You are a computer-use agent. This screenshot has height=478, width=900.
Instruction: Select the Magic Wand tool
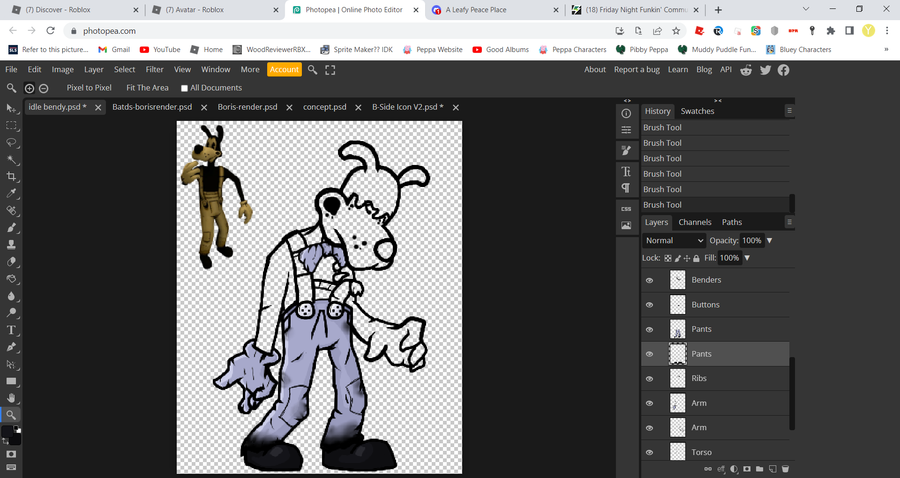11,160
